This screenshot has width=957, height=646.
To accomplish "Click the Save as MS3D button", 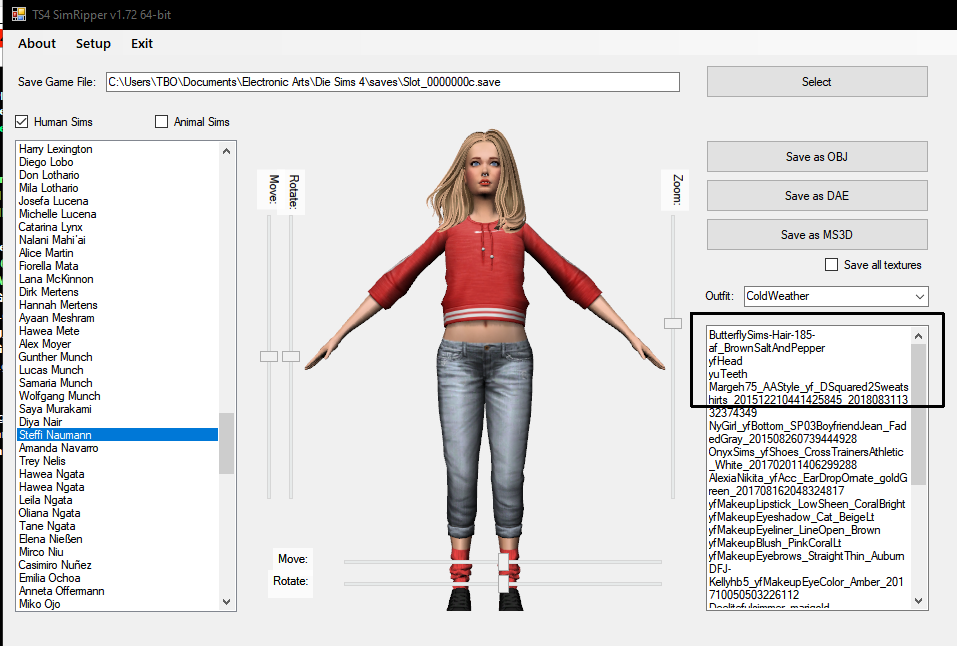I will pos(816,235).
